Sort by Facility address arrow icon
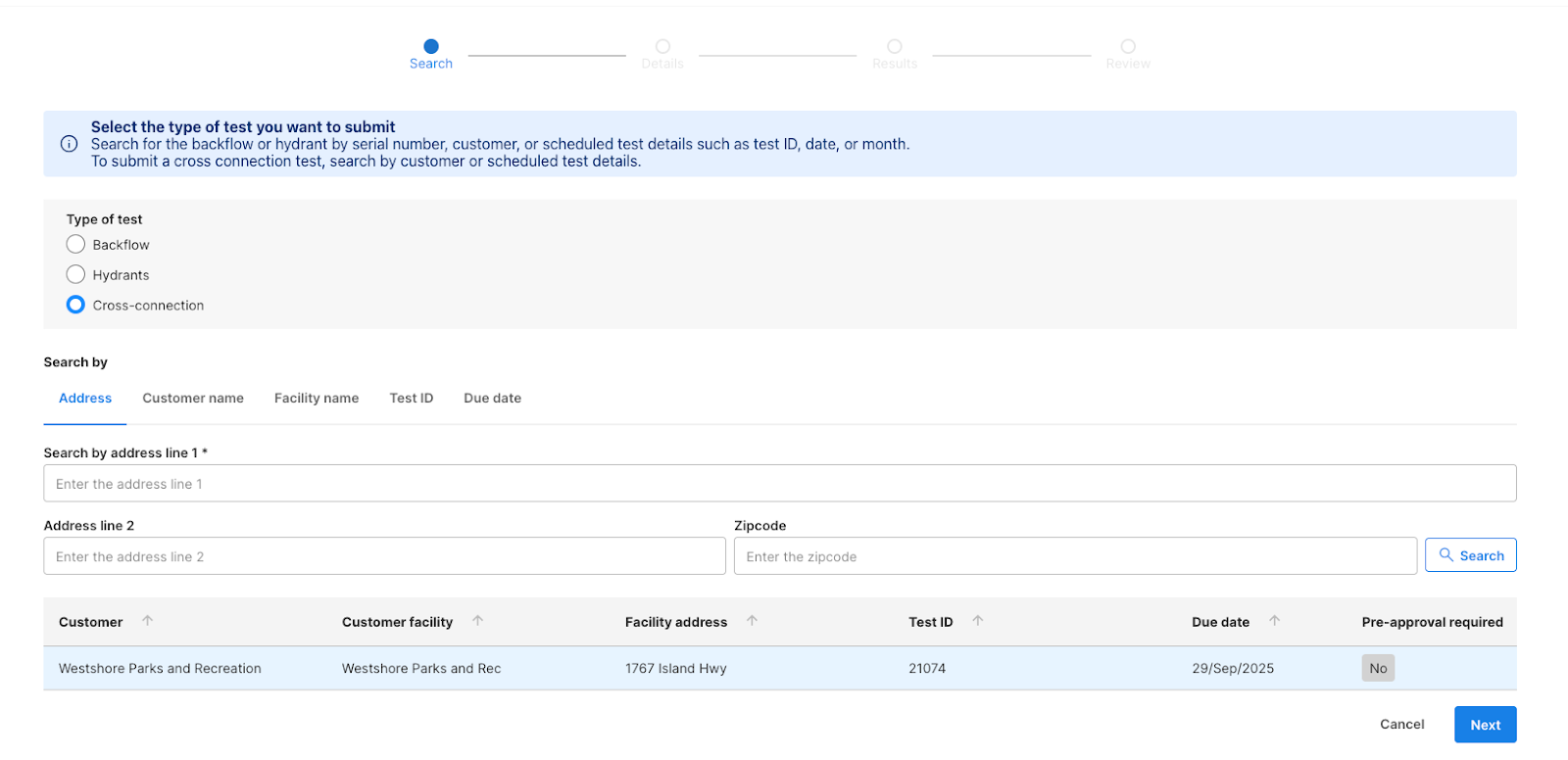 752,621
